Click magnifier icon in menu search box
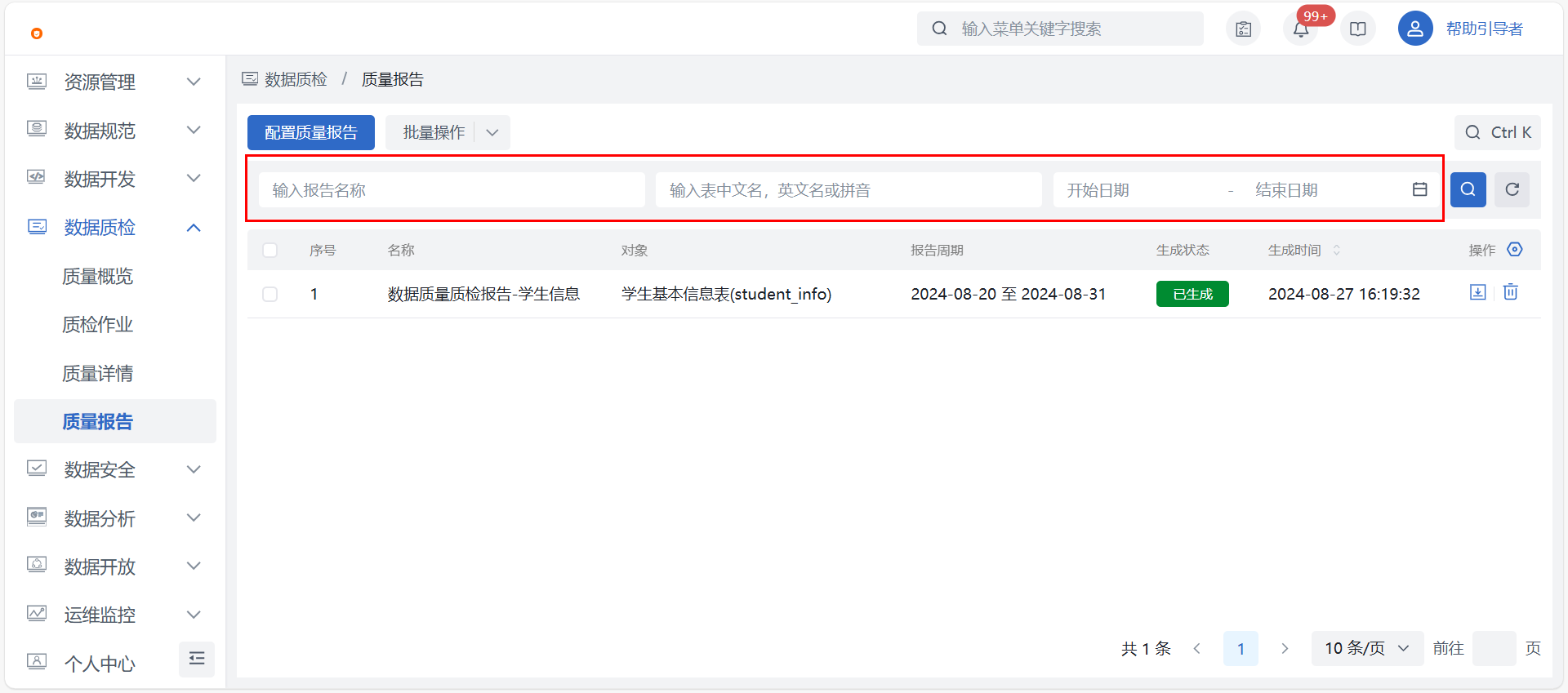The height and width of the screenshot is (693, 1568). [940, 29]
